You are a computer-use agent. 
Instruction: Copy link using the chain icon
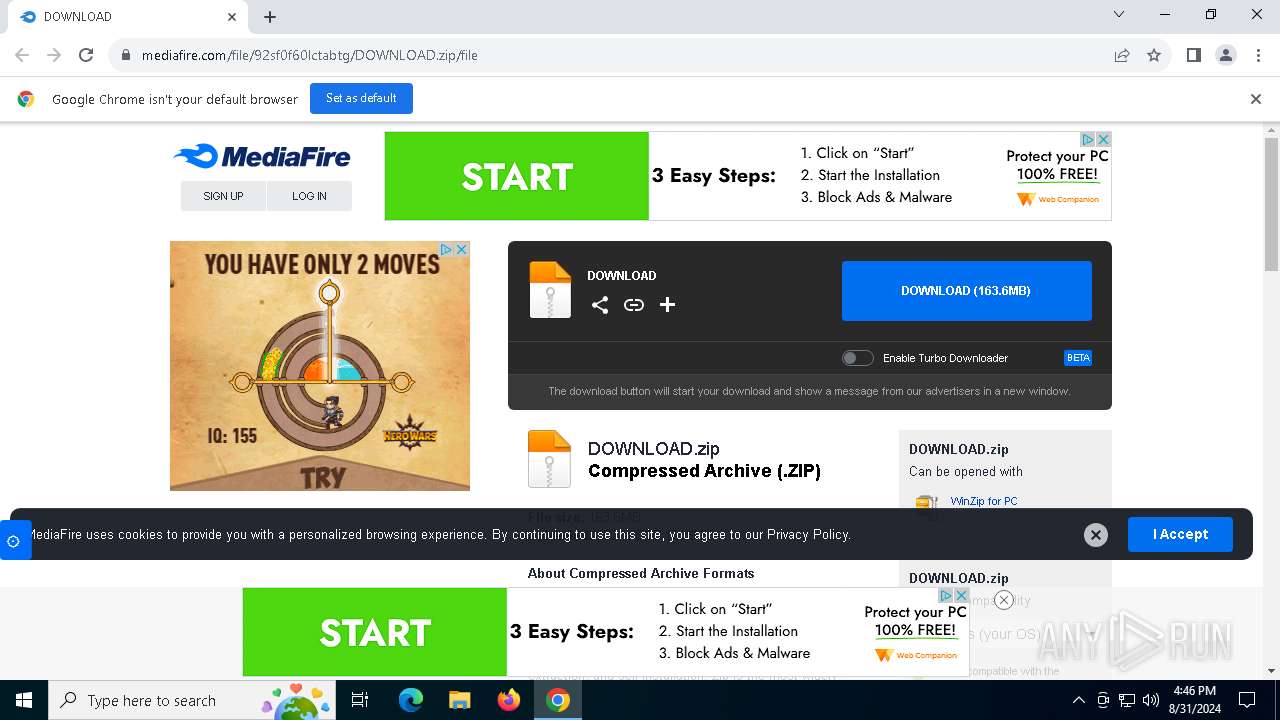[634, 305]
